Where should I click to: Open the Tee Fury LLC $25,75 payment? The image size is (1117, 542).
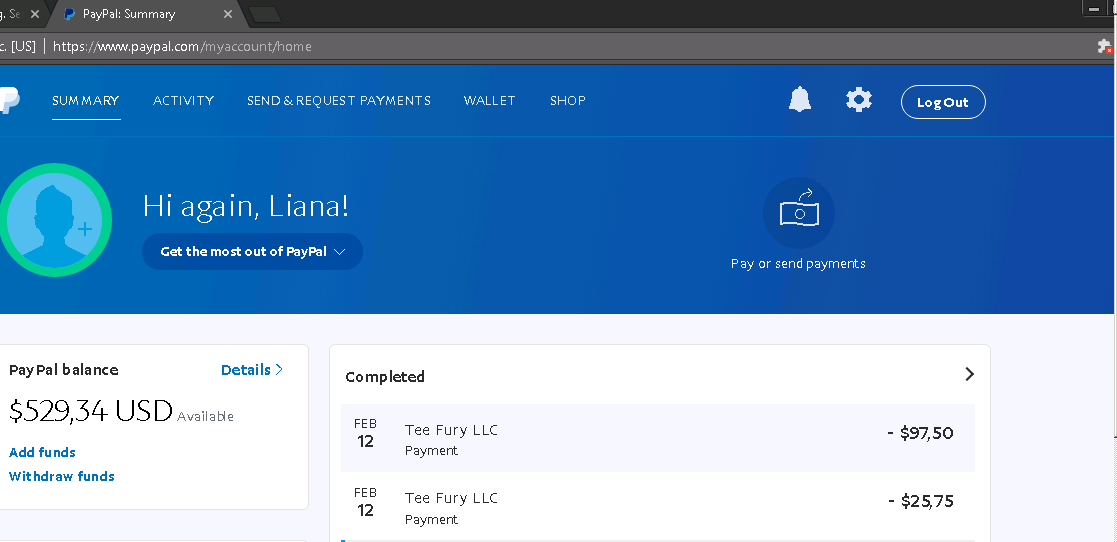tap(658, 507)
